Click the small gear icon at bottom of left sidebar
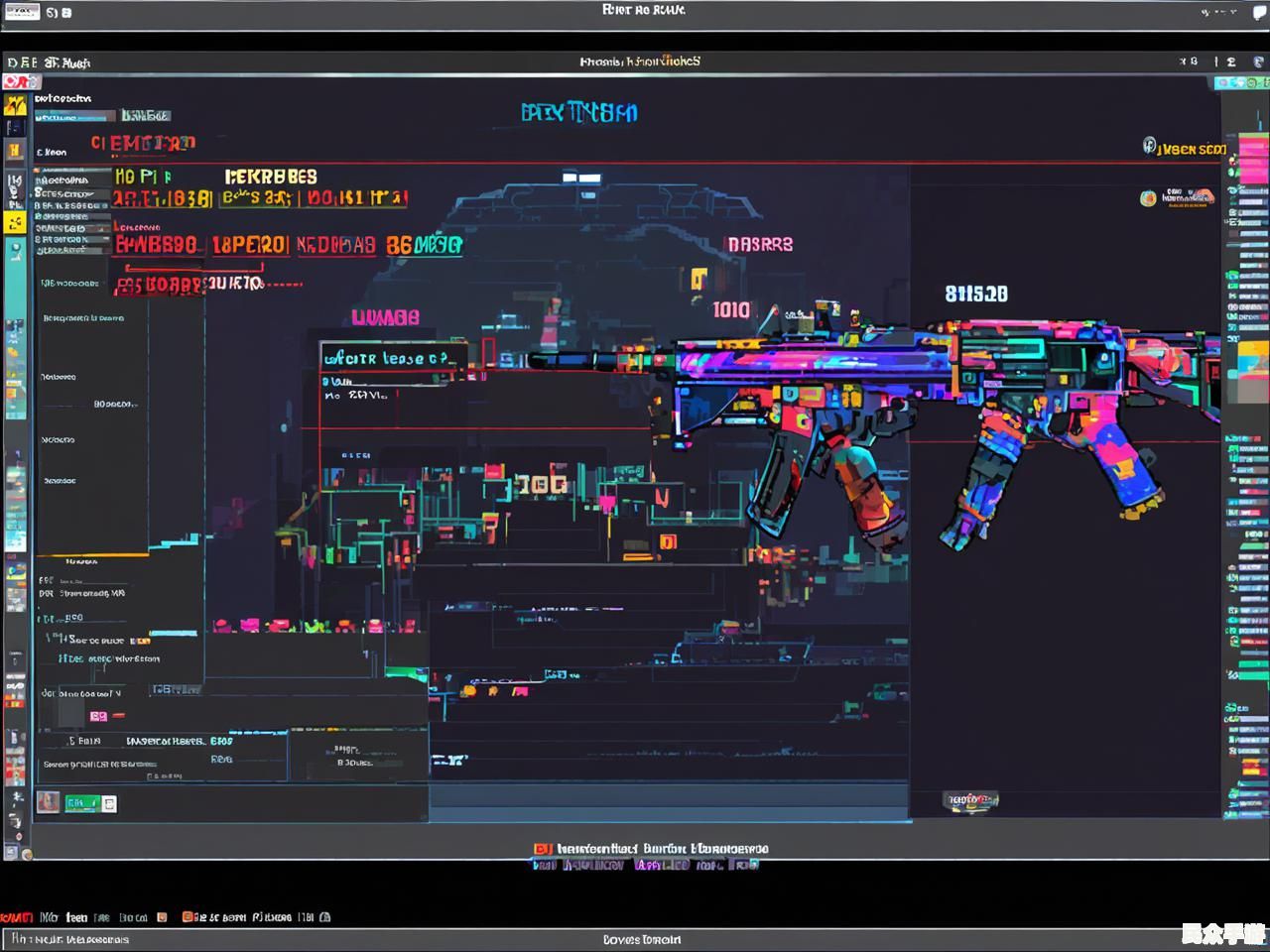Screen dimensions: 1270x952 (x=26, y=853)
